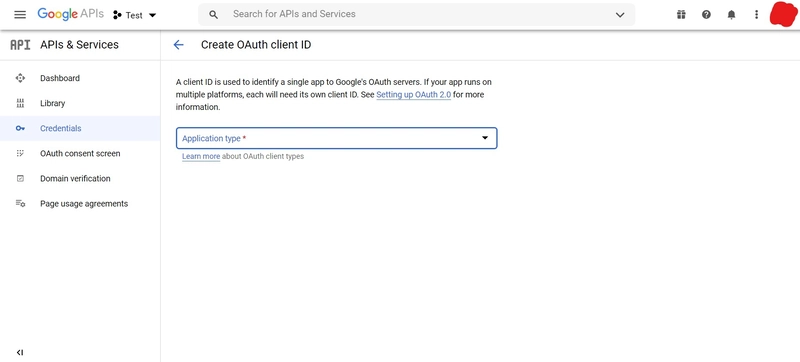Open the gift free trial icon

point(681,15)
